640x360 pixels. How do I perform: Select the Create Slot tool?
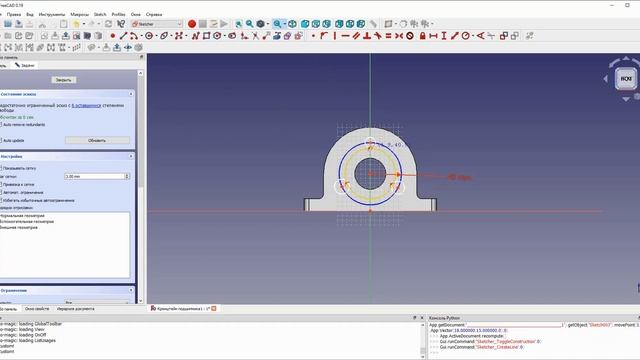pyautogui.click(x=232, y=36)
